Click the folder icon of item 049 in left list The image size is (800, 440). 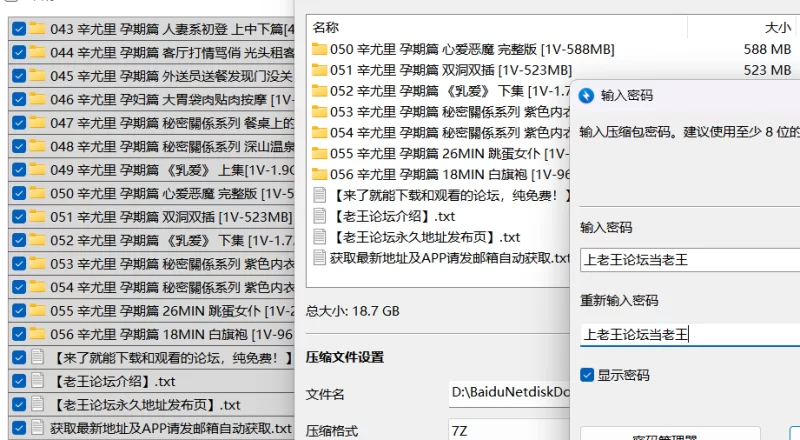[37, 169]
